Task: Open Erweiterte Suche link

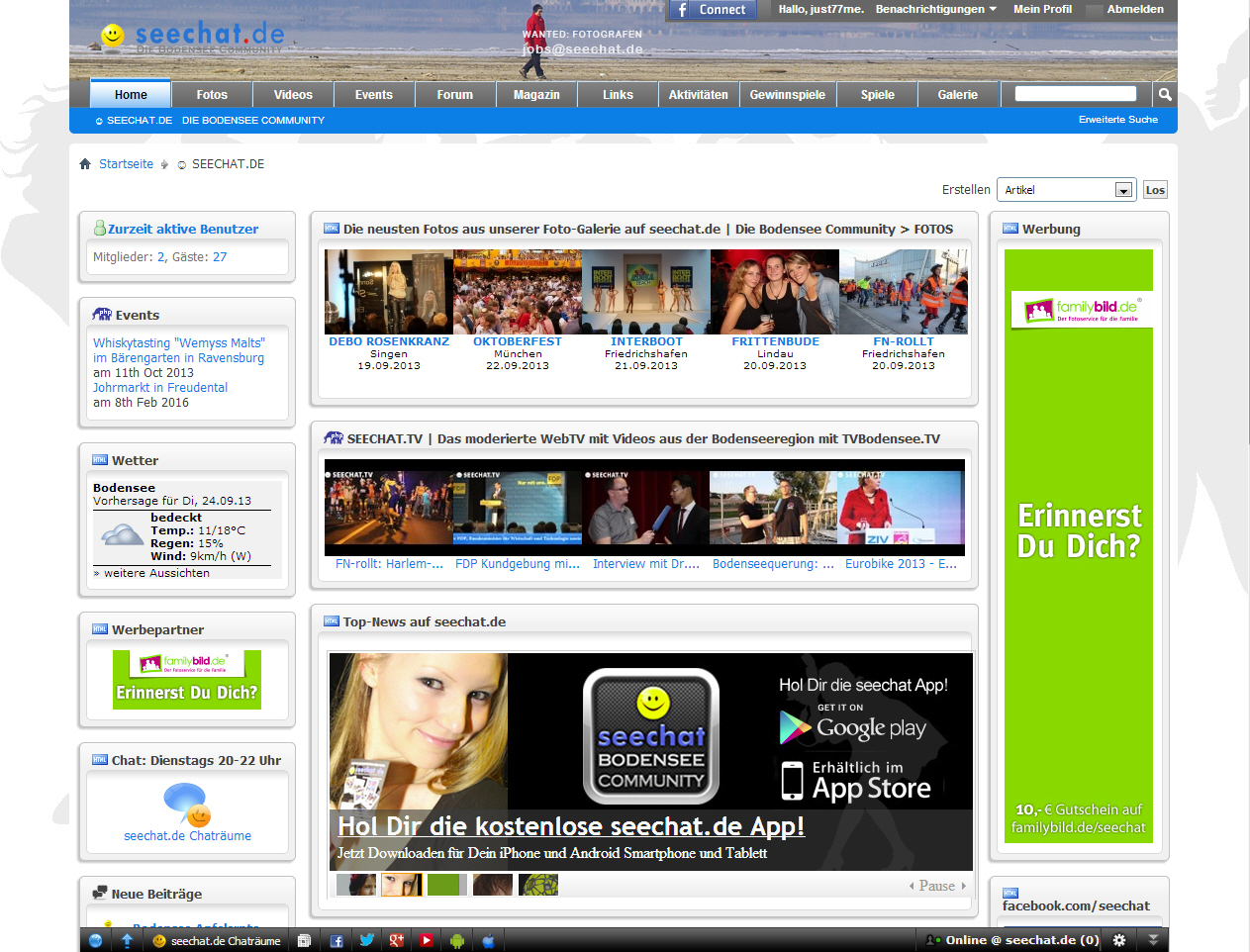Action: [1117, 120]
